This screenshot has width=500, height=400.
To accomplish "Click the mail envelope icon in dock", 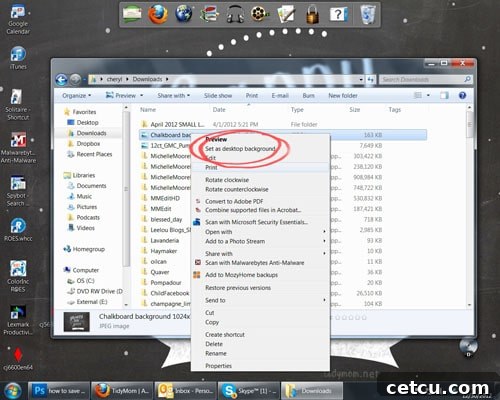I will 132,14.
